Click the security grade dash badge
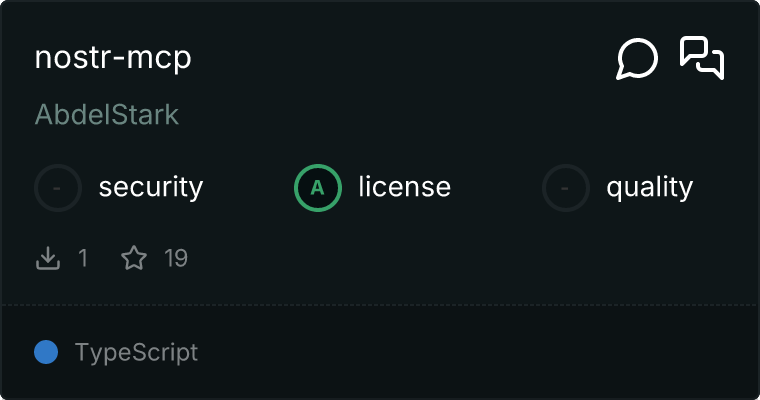Image resolution: width=760 pixels, height=400 pixels. [58, 187]
